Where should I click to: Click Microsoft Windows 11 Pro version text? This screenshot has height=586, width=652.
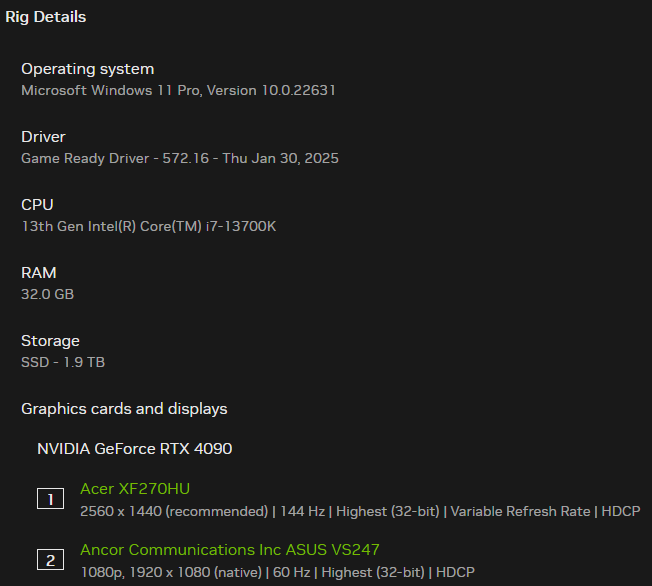[x=178, y=90]
